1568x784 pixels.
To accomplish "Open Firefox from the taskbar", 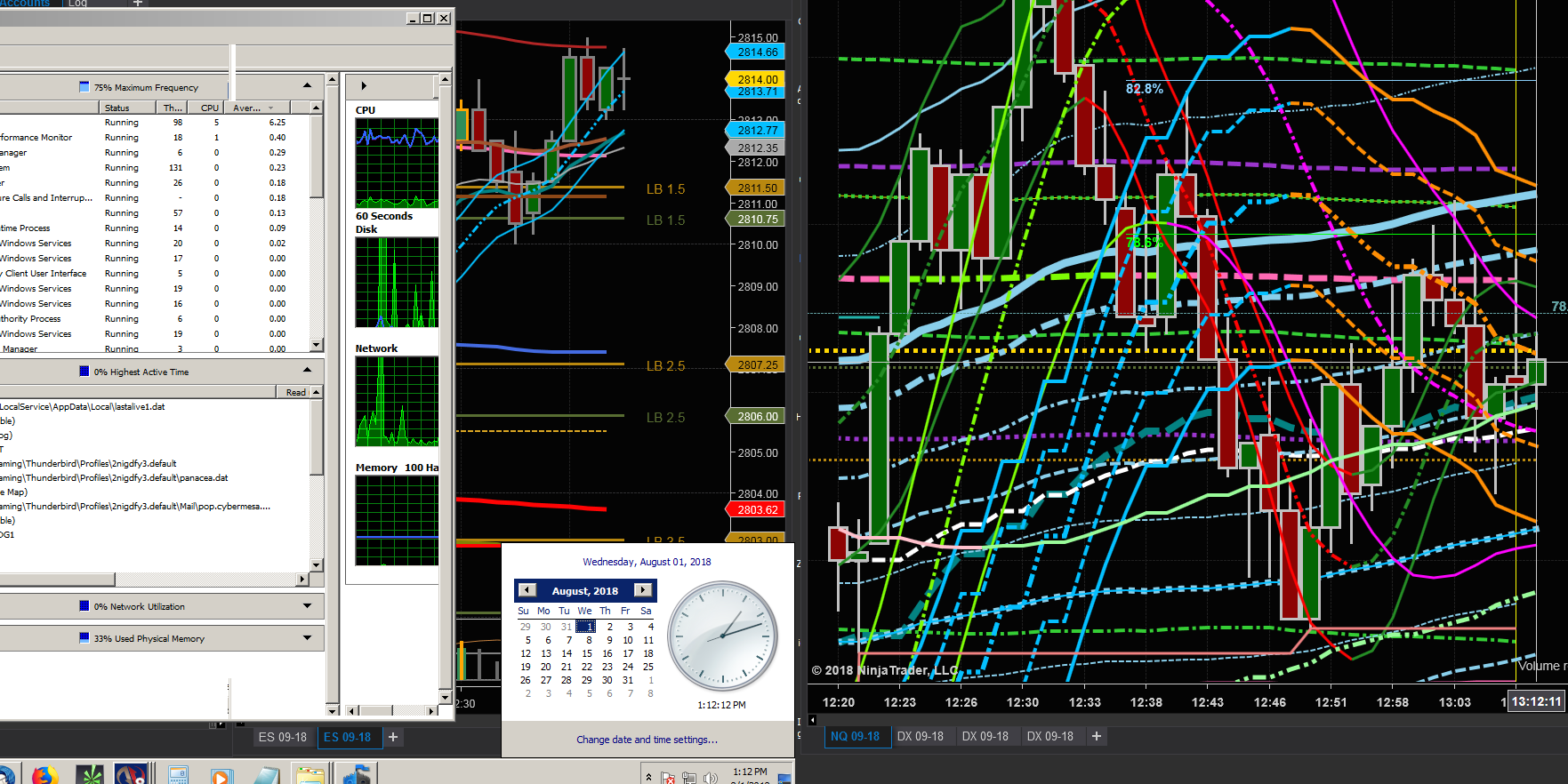I will (x=44, y=775).
